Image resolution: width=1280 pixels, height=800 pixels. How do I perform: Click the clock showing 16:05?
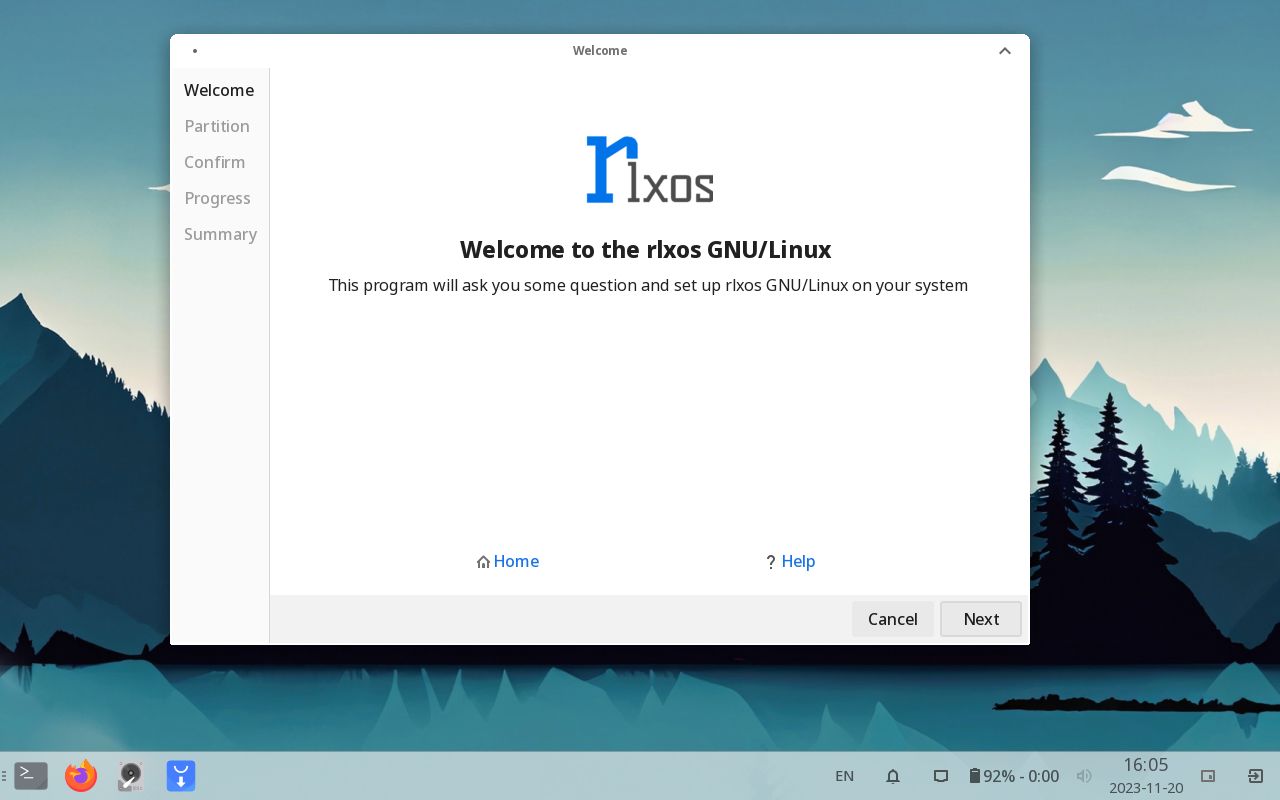pos(1145,765)
